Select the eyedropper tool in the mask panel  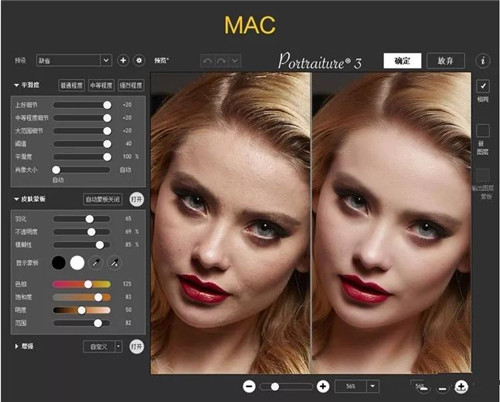pos(96,263)
